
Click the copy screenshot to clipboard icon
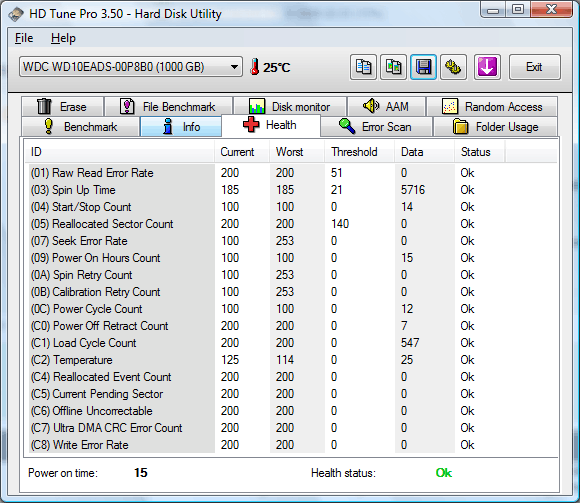click(x=394, y=67)
